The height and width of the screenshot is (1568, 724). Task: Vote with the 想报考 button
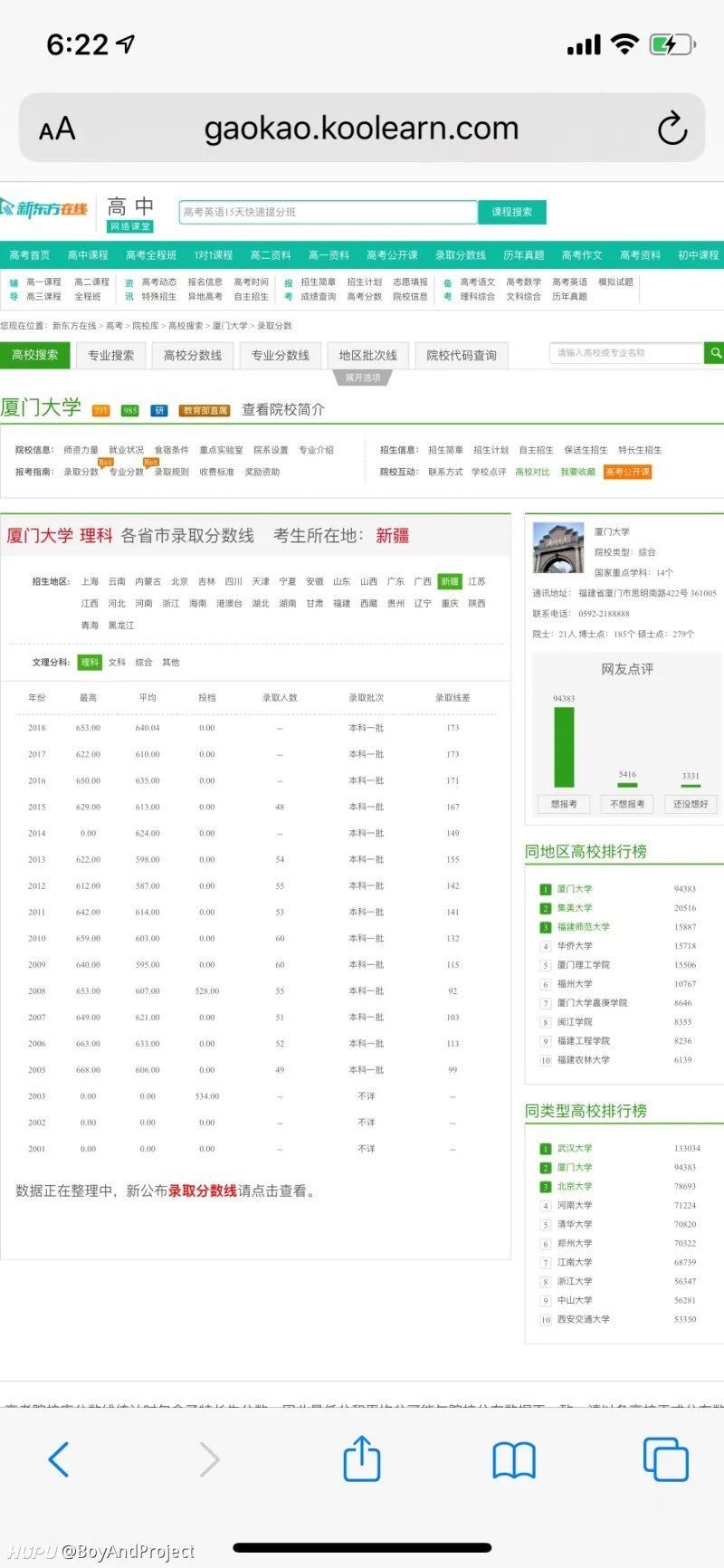pos(564,804)
